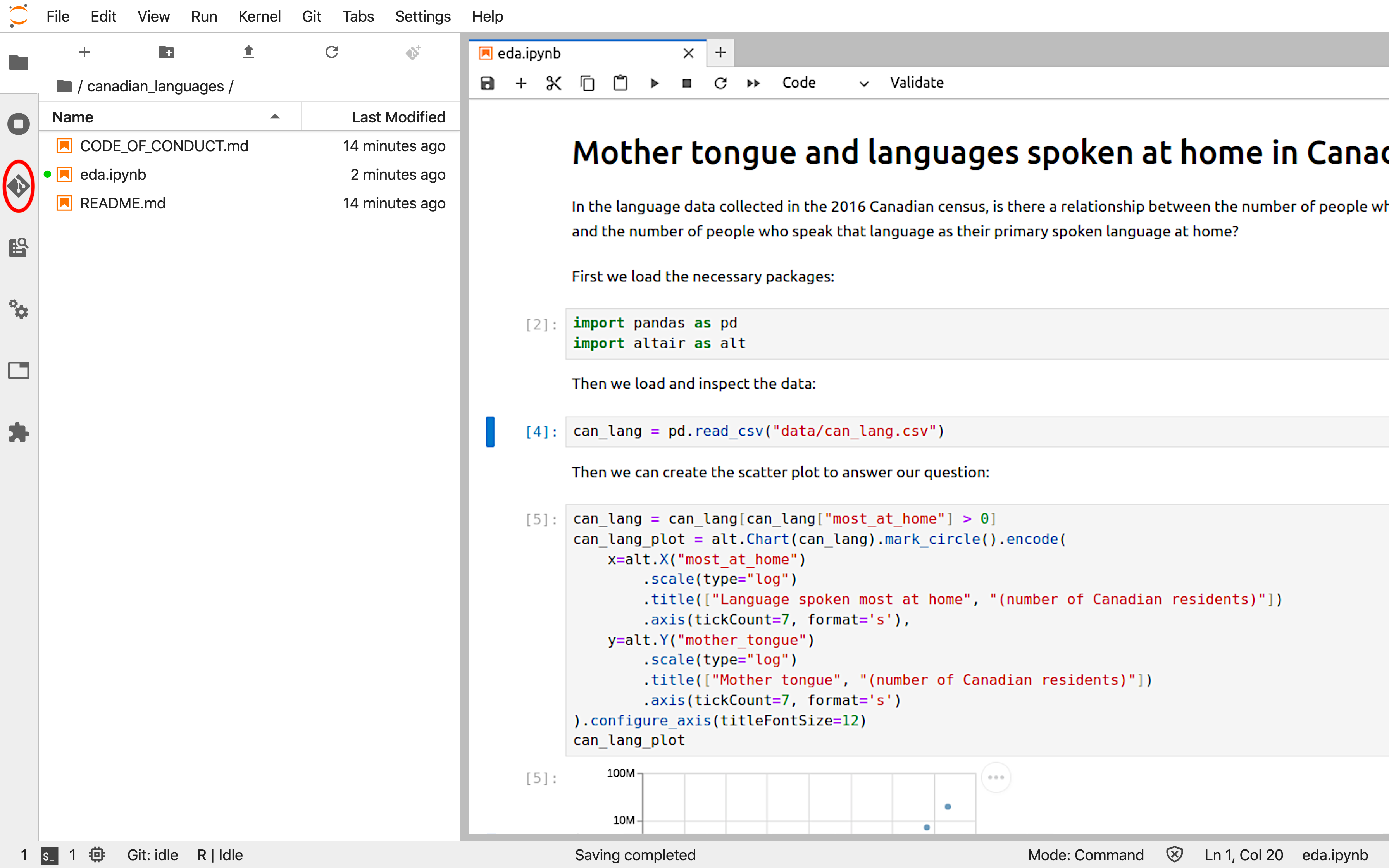Click the Paste cell icon
The image size is (1389, 868).
[x=620, y=82]
